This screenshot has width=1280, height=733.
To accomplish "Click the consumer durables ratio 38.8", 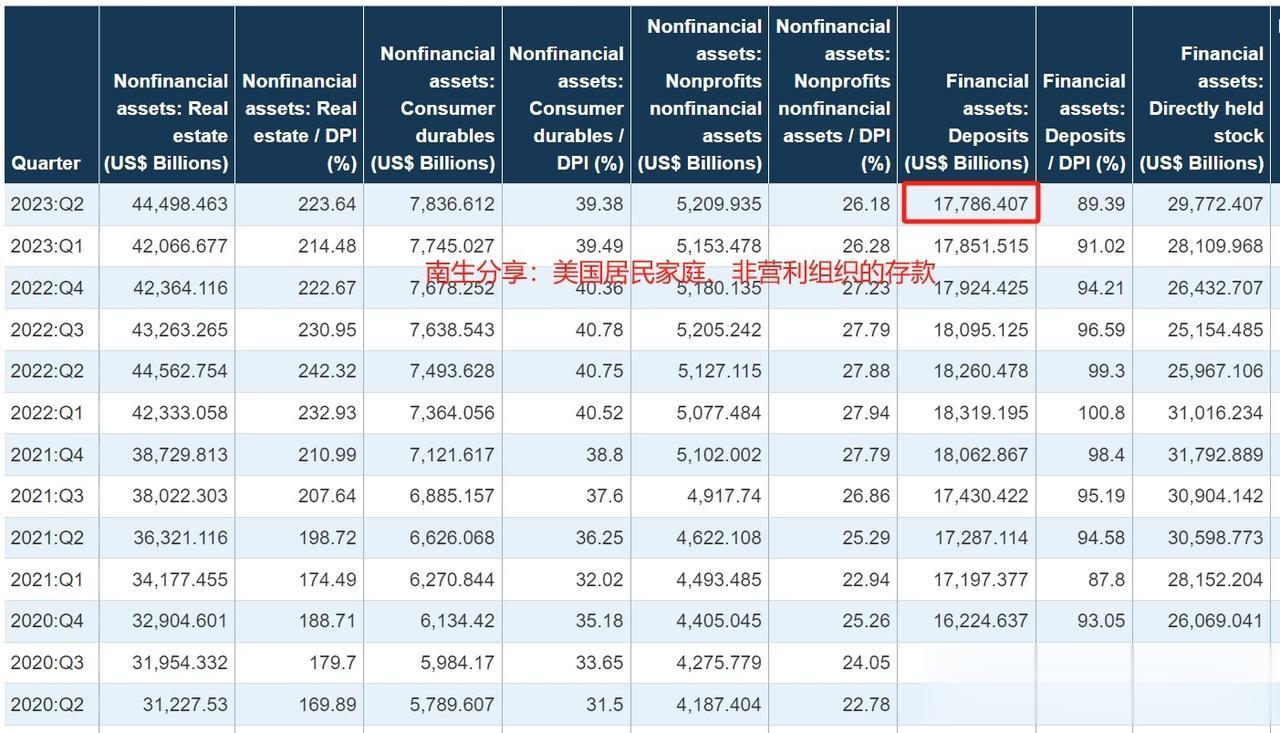I will (606, 454).
